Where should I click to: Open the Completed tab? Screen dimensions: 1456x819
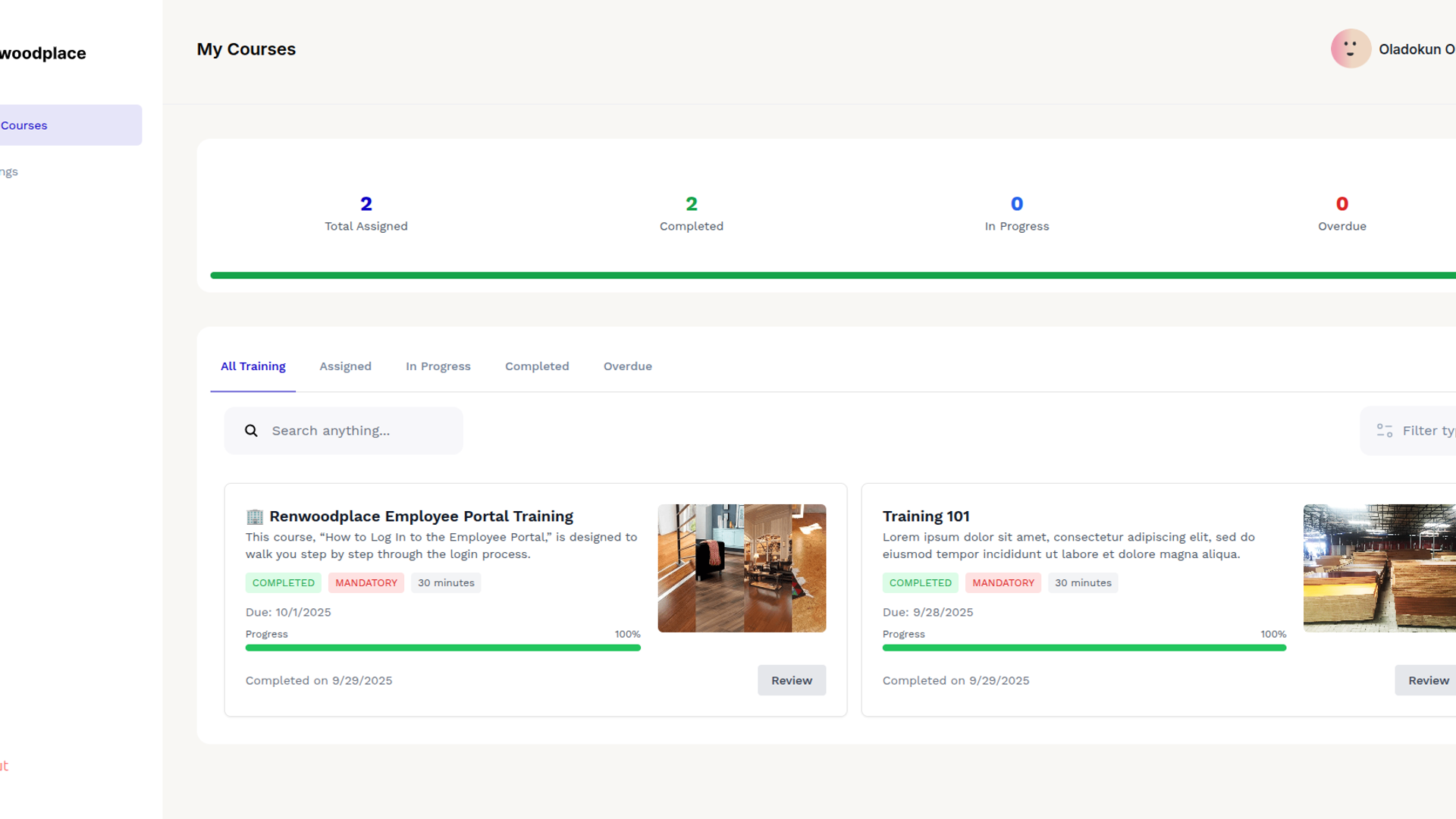tap(536, 366)
